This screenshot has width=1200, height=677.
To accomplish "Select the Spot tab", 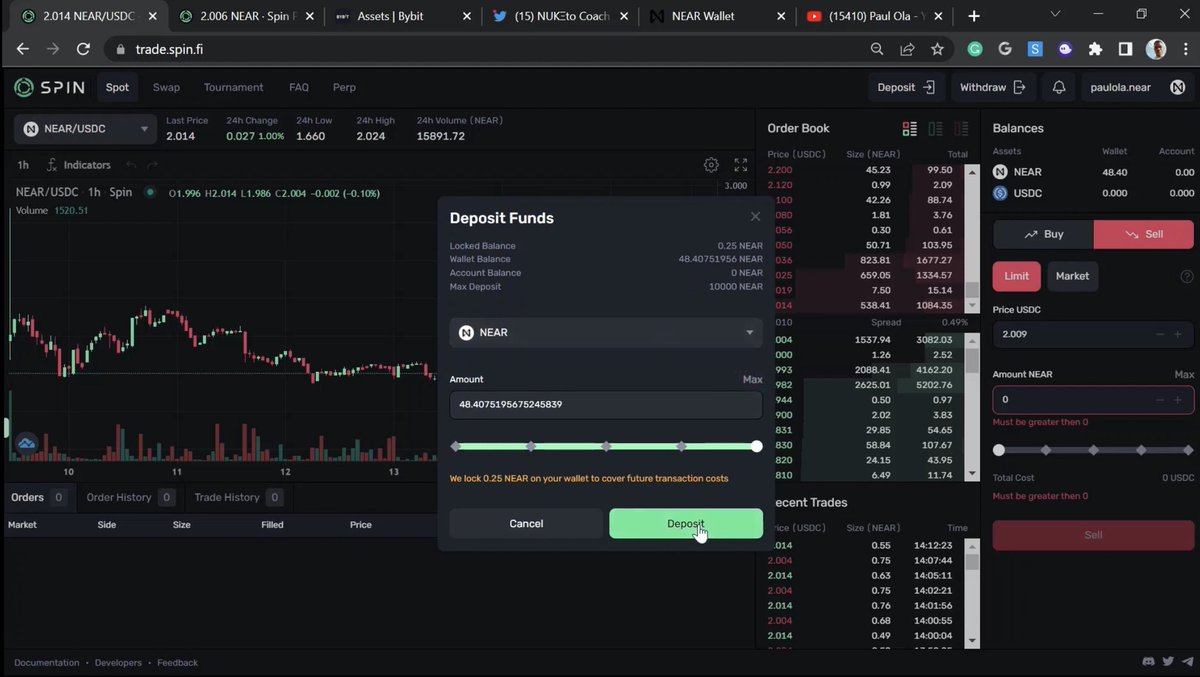I will tap(117, 87).
